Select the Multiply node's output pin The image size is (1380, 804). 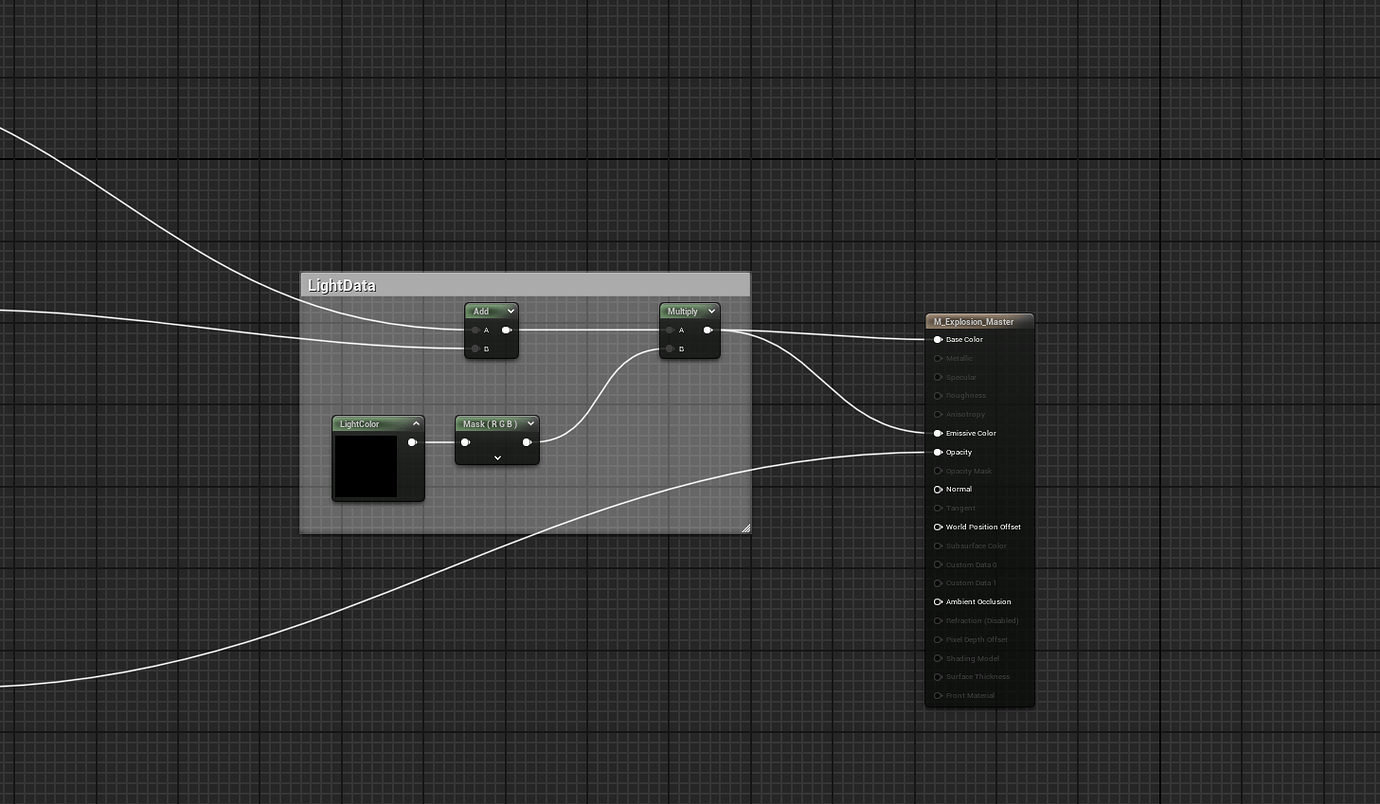point(708,329)
